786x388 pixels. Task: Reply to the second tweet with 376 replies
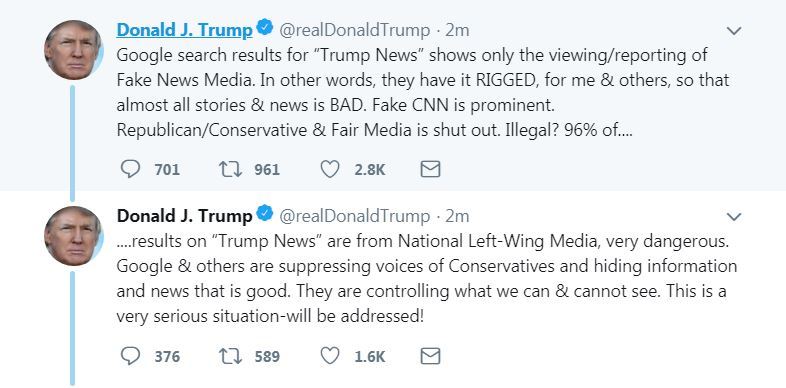coord(130,356)
